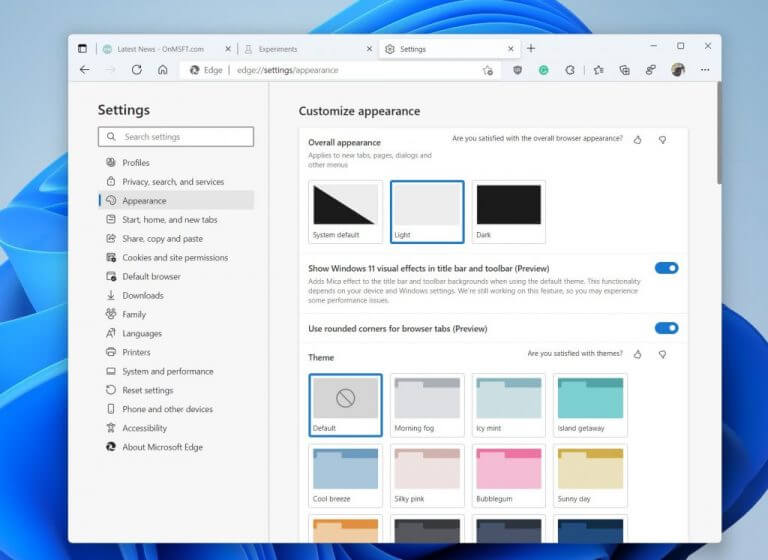Open Downloads settings
768x560 pixels.
coord(176,295)
